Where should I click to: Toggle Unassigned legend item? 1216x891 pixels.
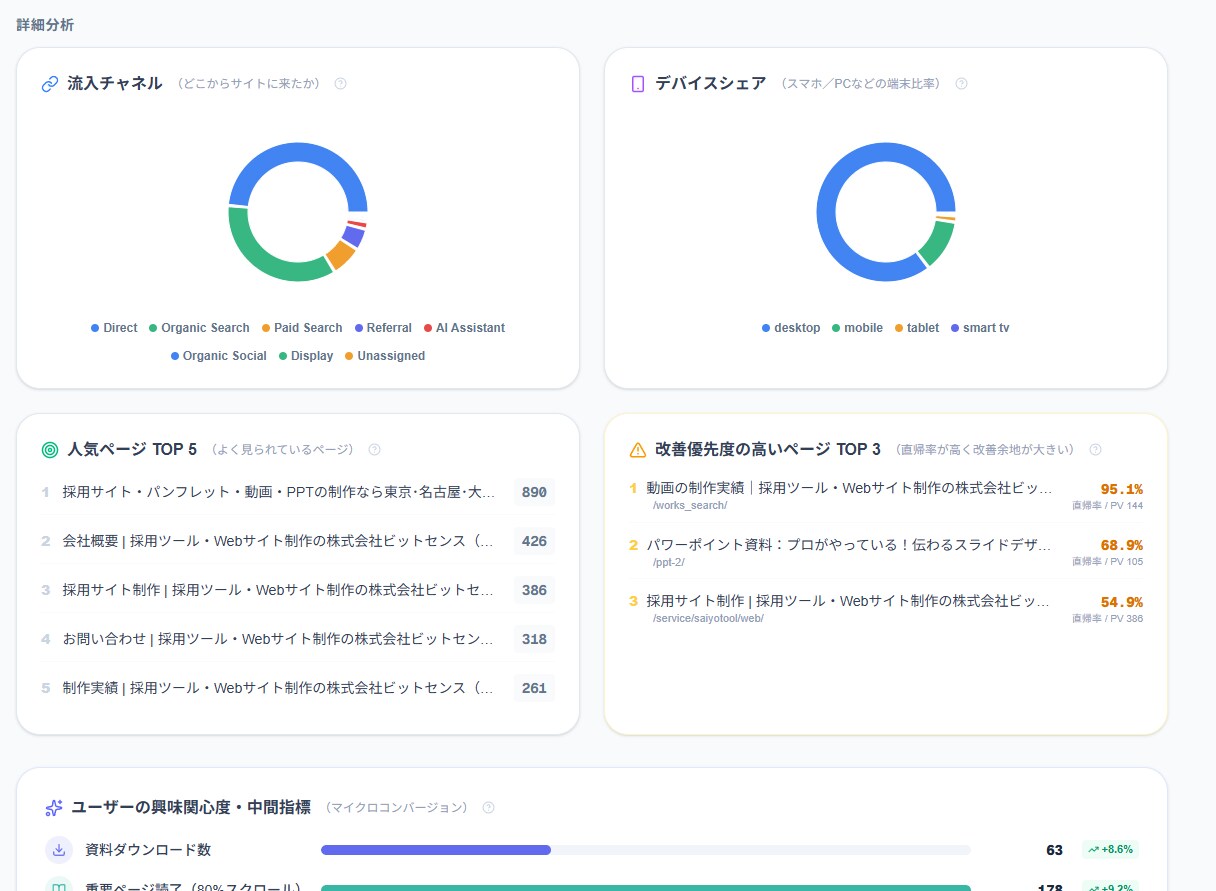(x=385, y=356)
